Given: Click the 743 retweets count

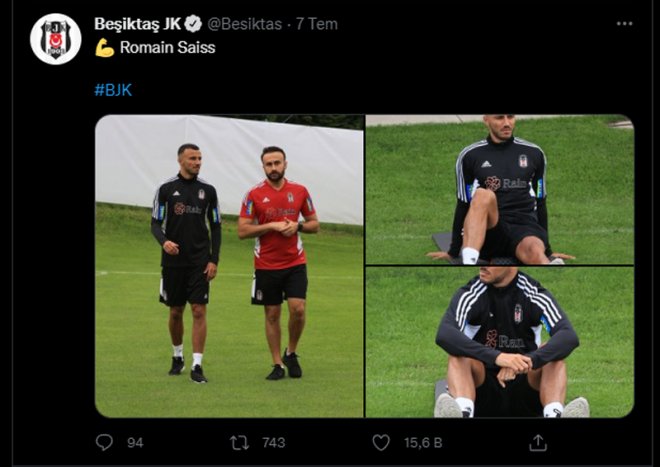Looking at the screenshot, I should pos(272,442).
